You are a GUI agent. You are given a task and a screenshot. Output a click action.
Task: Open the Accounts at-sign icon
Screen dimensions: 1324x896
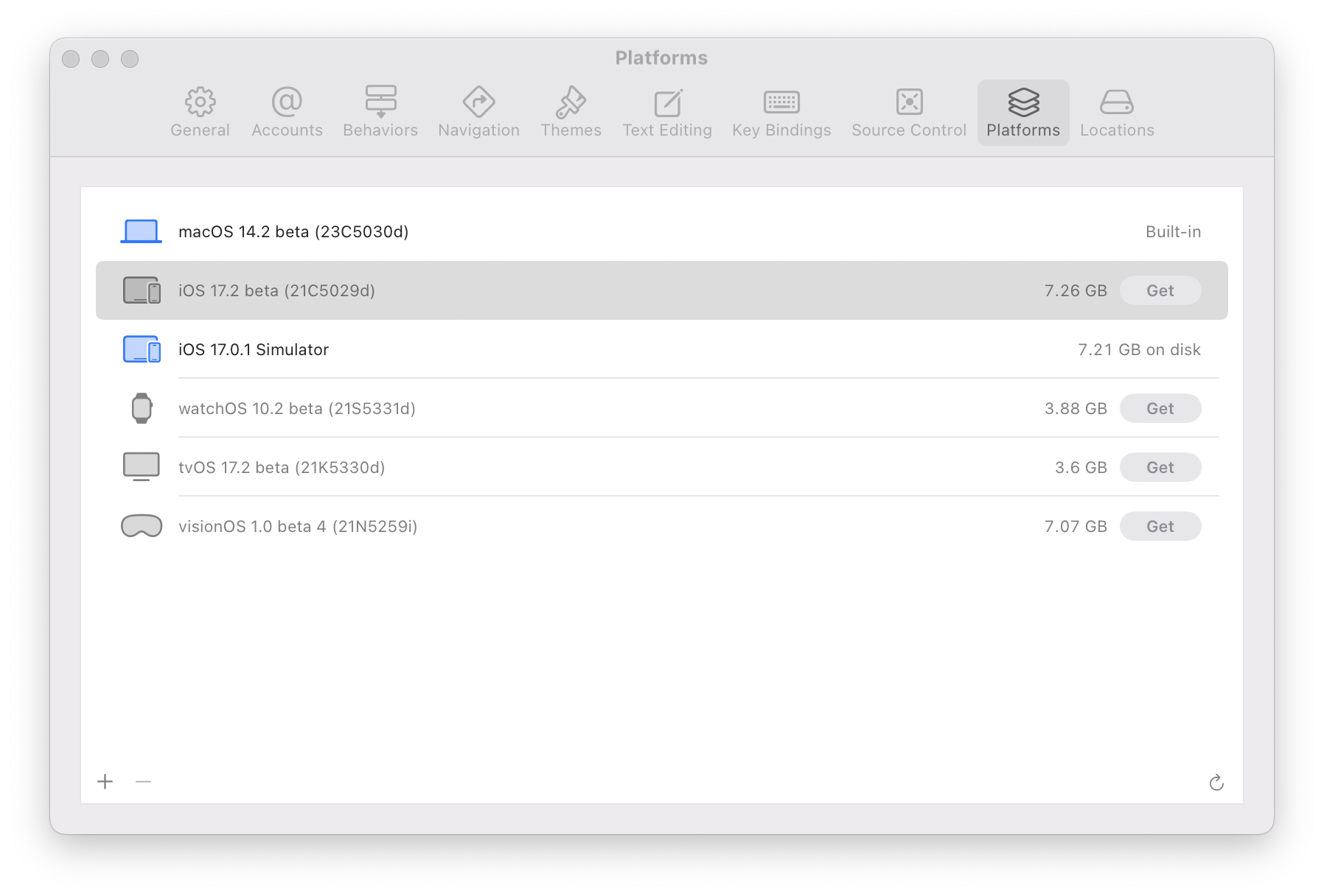point(287,102)
